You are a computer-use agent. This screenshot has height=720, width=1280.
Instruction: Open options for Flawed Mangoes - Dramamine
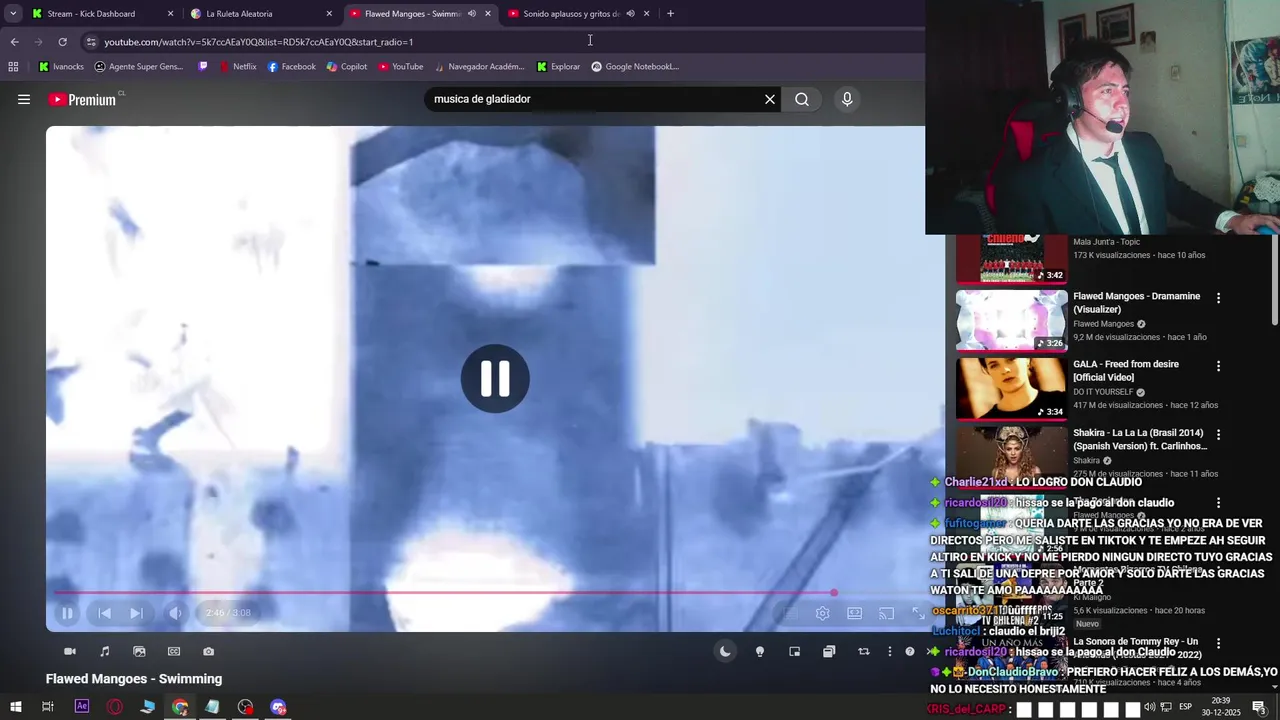(x=1218, y=298)
